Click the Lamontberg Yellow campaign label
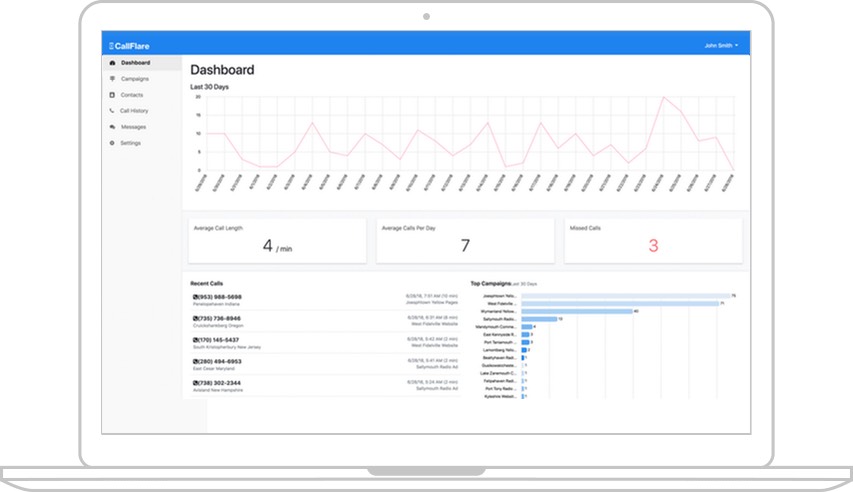Screen dimensions: 853x492 click(499, 350)
